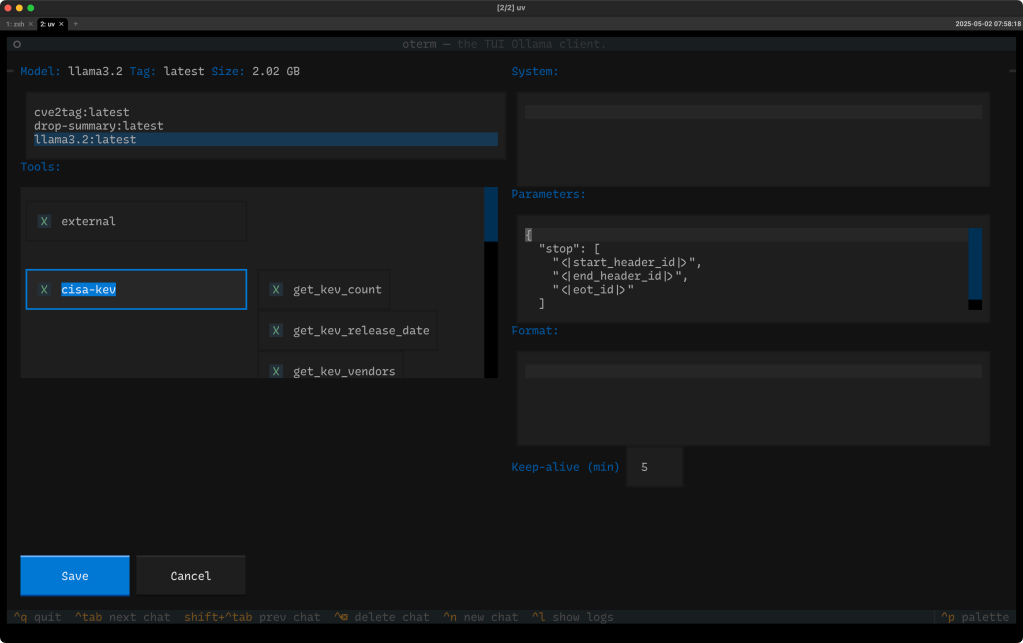Viewport: 1023px width, 643px height.
Task: Click "new chat" in the footer bar
Action: click(x=479, y=617)
